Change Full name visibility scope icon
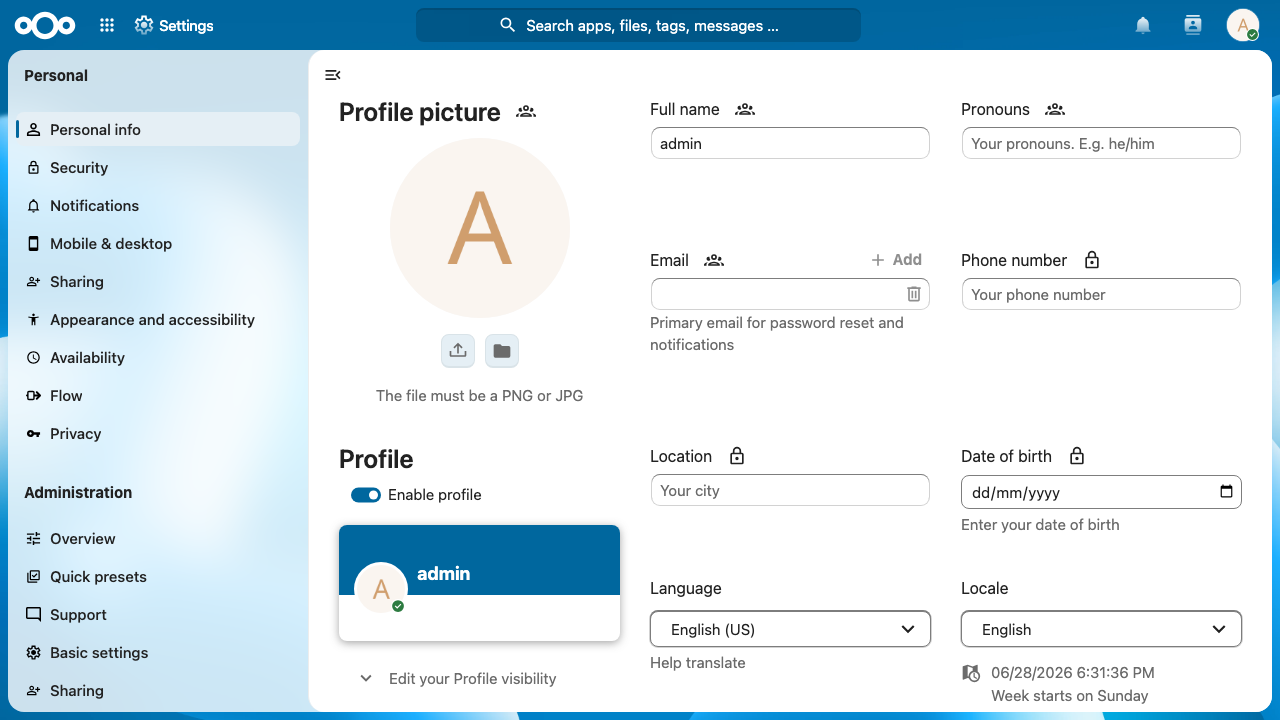Image resolution: width=1280 pixels, height=720 pixels. (744, 109)
